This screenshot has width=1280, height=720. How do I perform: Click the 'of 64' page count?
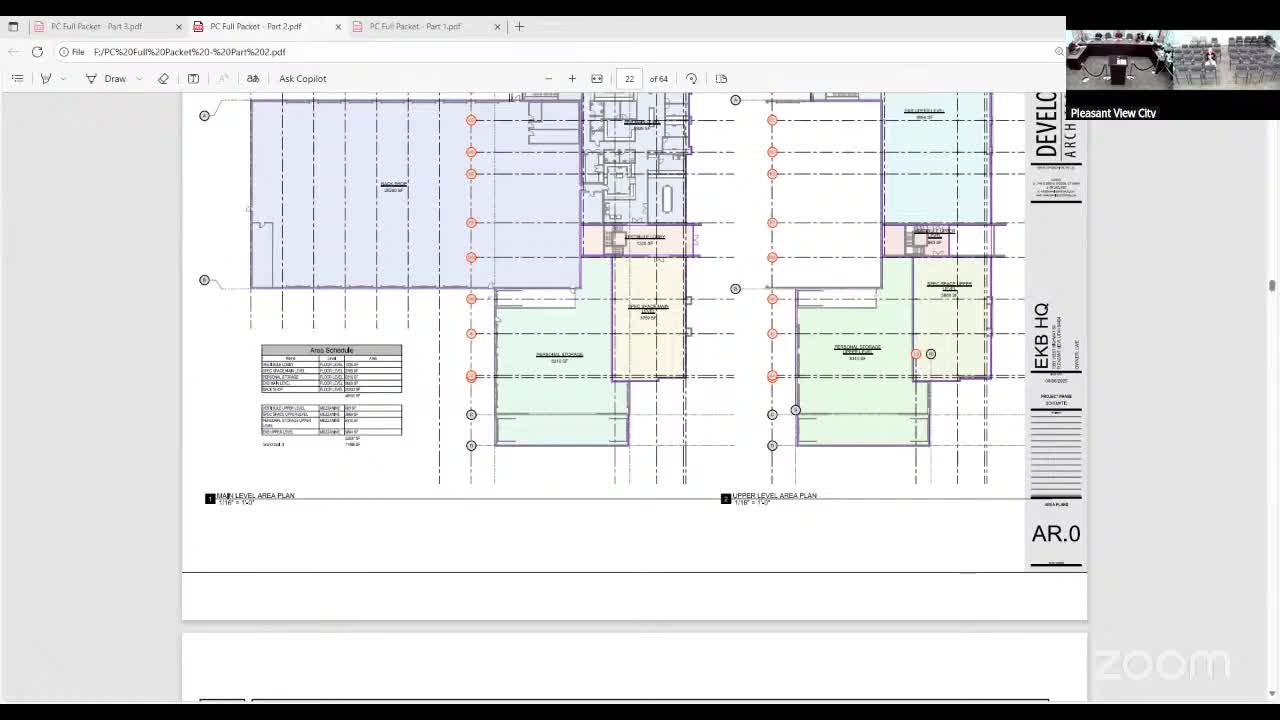pos(659,78)
